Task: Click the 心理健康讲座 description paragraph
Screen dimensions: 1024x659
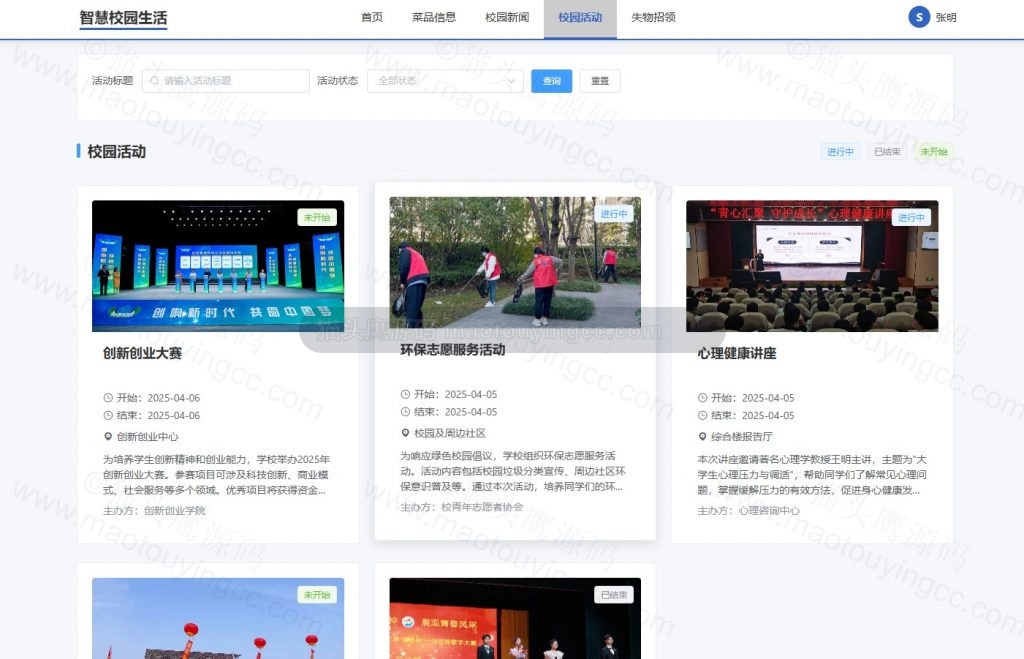Action: pyautogui.click(x=812, y=475)
